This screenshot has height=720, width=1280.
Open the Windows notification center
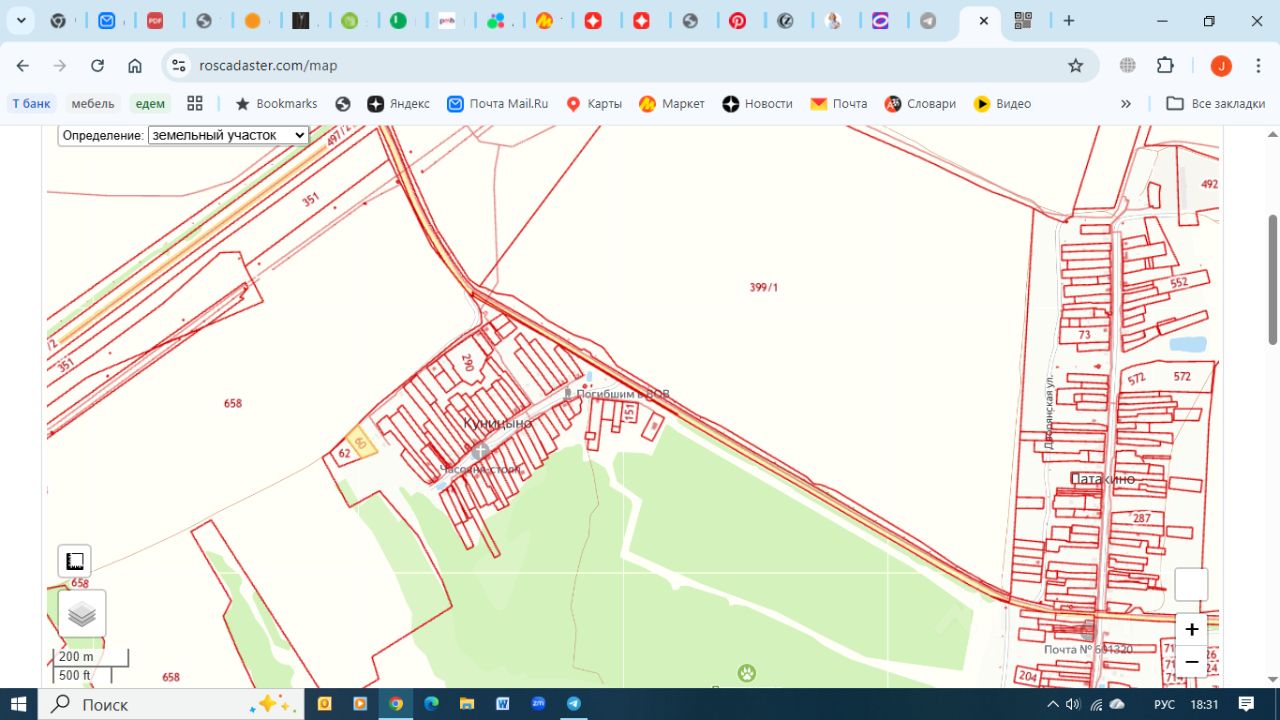pyautogui.click(x=1246, y=704)
